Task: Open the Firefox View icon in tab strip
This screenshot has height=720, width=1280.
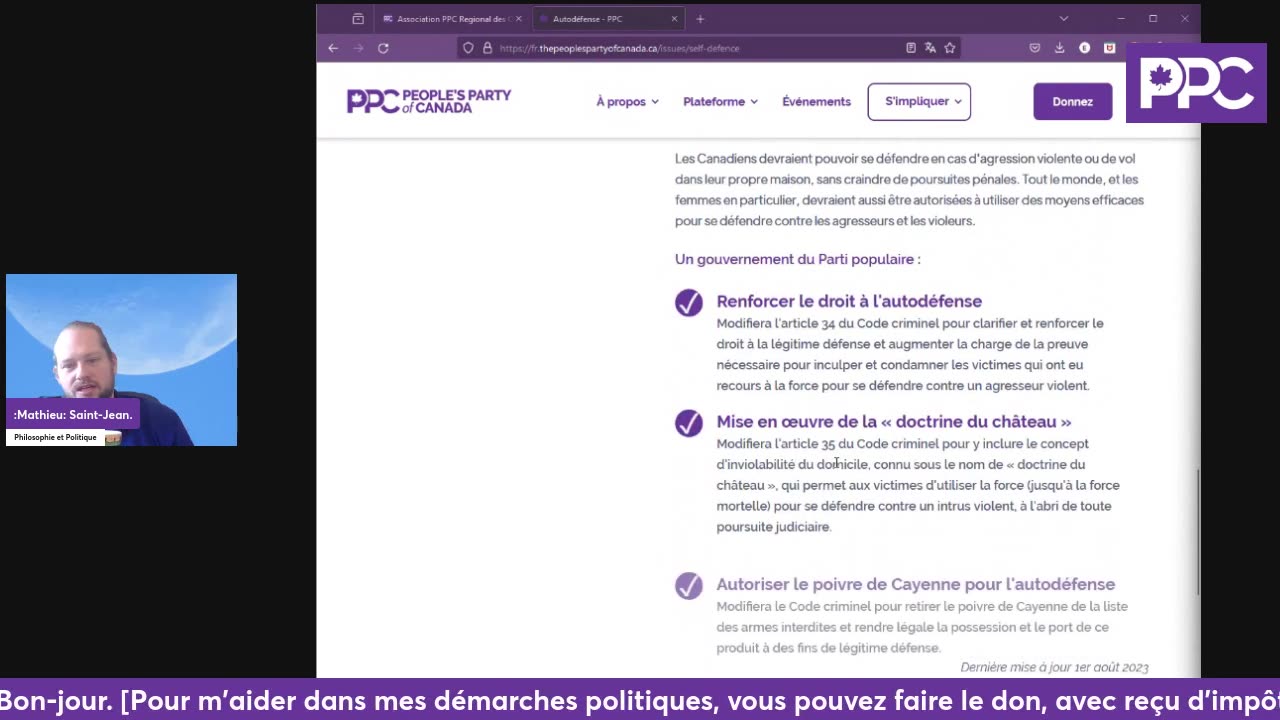Action: click(x=358, y=19)
